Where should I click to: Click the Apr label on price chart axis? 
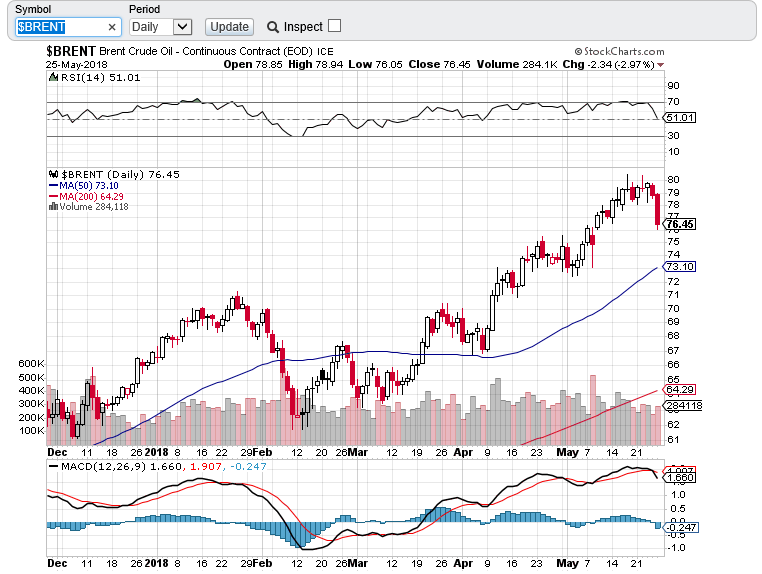[x=463, y=452]
